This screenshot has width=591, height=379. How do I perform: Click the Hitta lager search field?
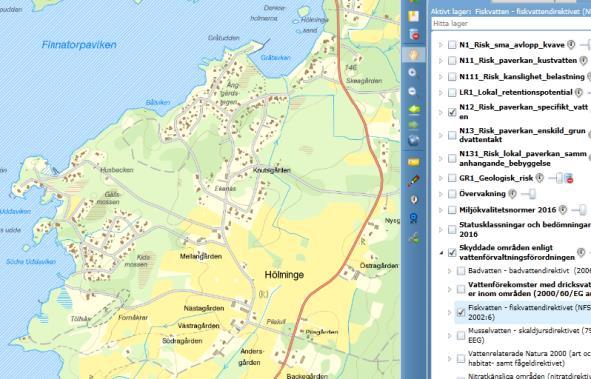coord(511,23)
